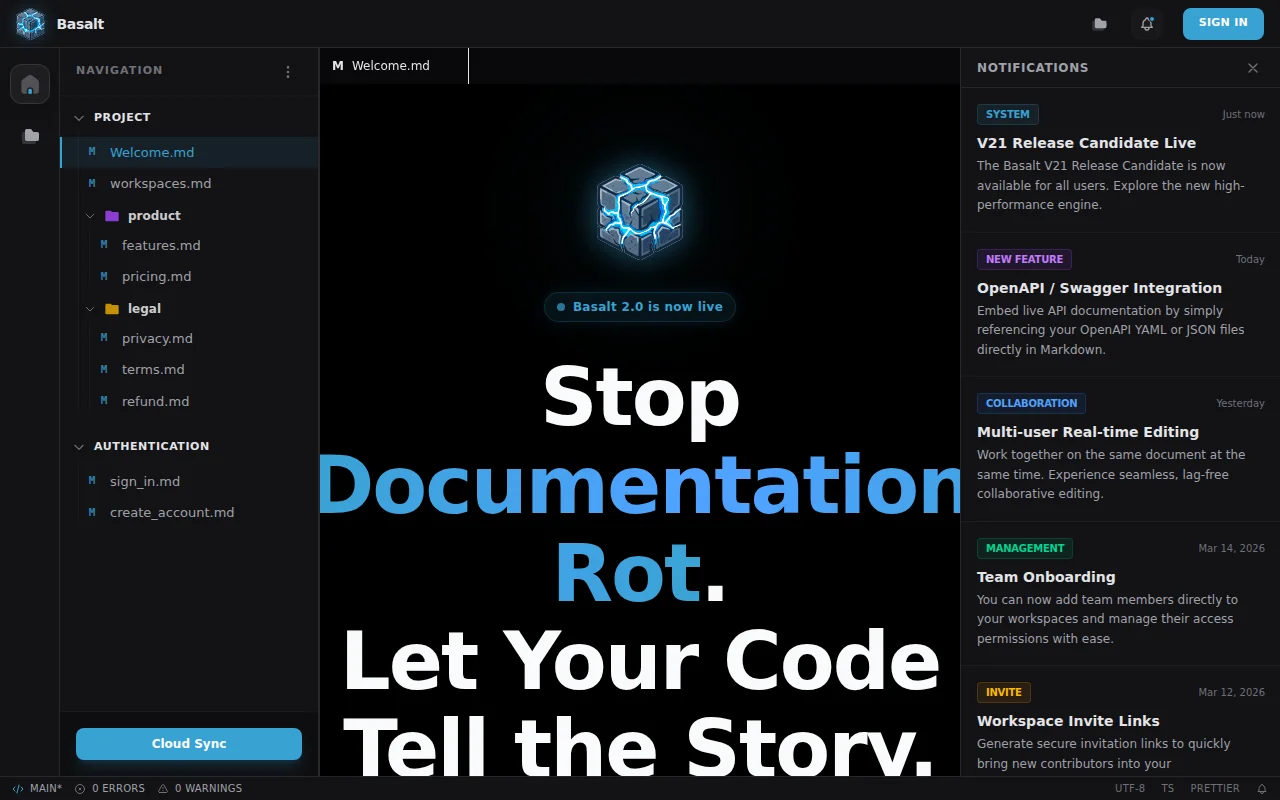Open Workspace Invite Links notification
1280x800 pixels.
(1121, 722)
